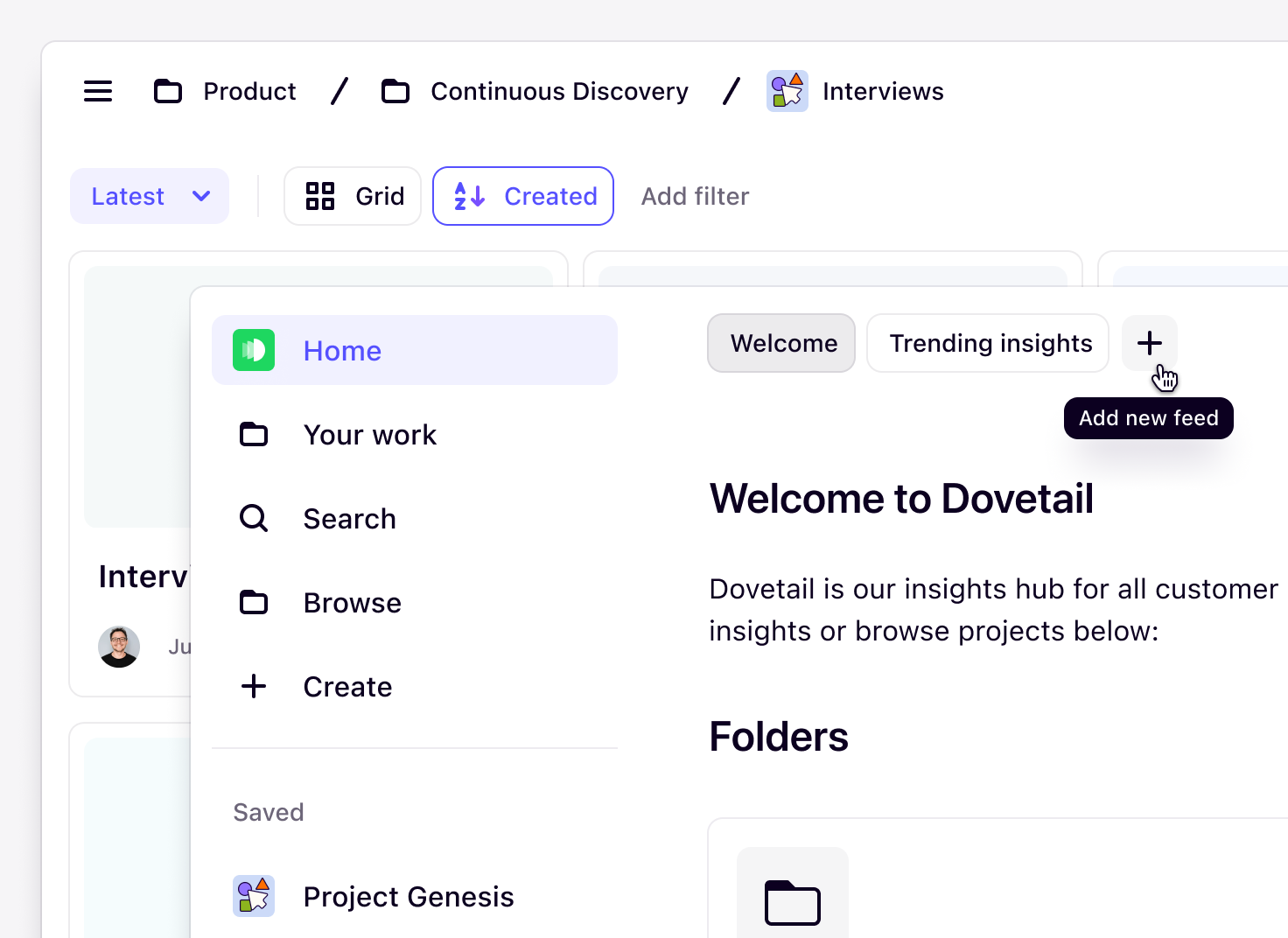The width and height of the screenshot is (1288, 938).
Task: Expand the Latest chevron menu
Action: pos(200,196)
